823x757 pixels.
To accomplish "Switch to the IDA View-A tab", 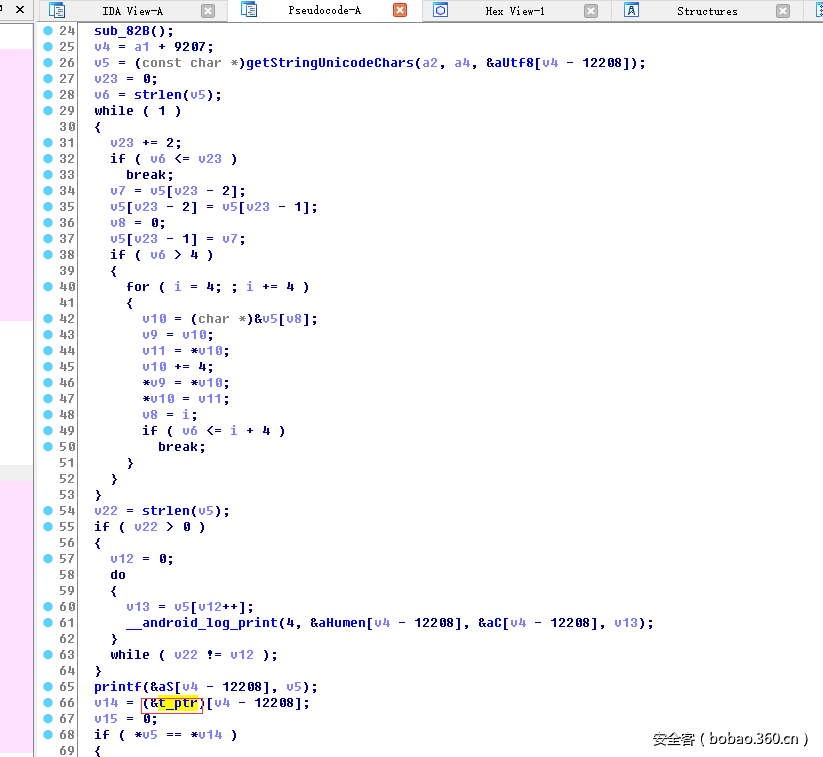I will tap(132, 11).
